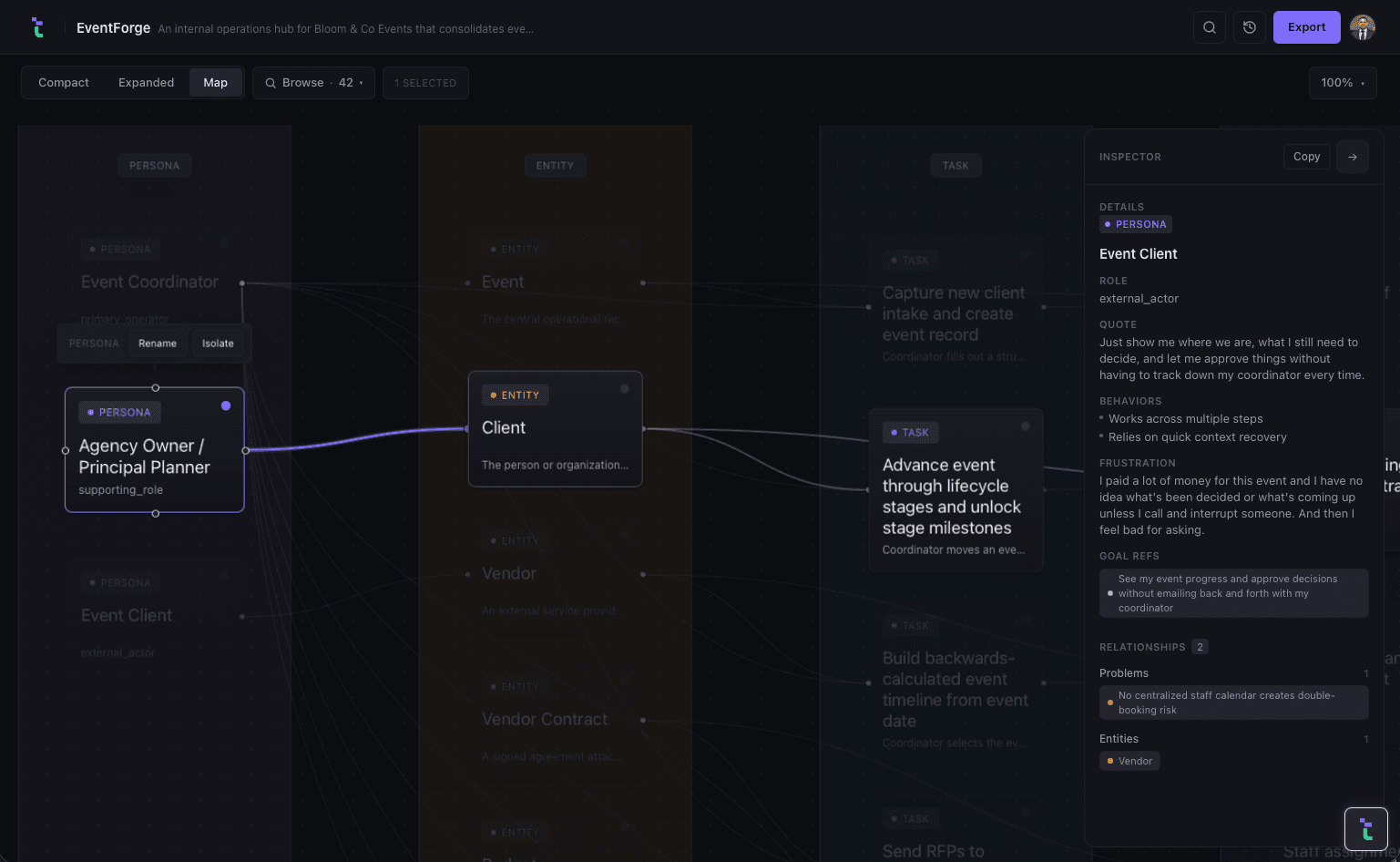
Task: Click the Problems heading in Inspector
Action: [1124, 673]
